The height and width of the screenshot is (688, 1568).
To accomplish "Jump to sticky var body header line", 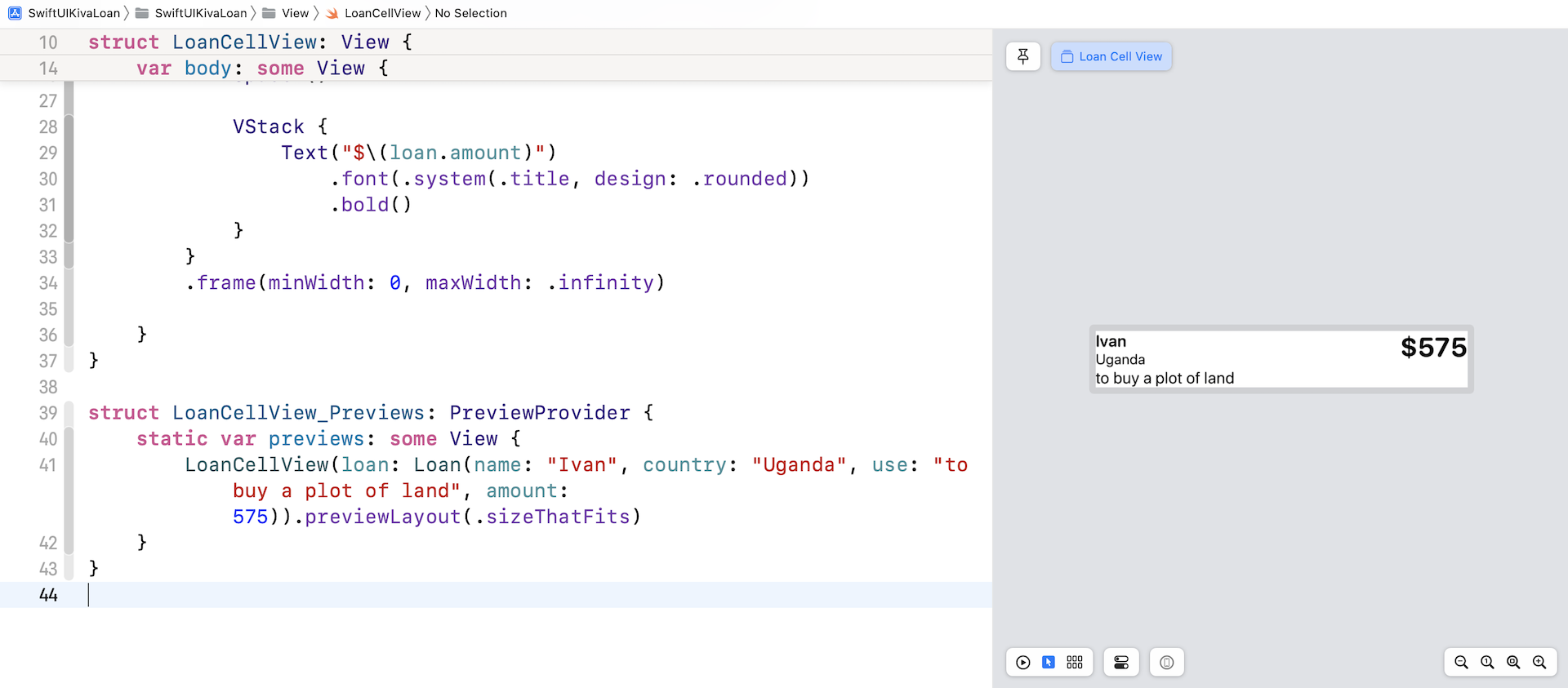I will click(x=261, y=69).
